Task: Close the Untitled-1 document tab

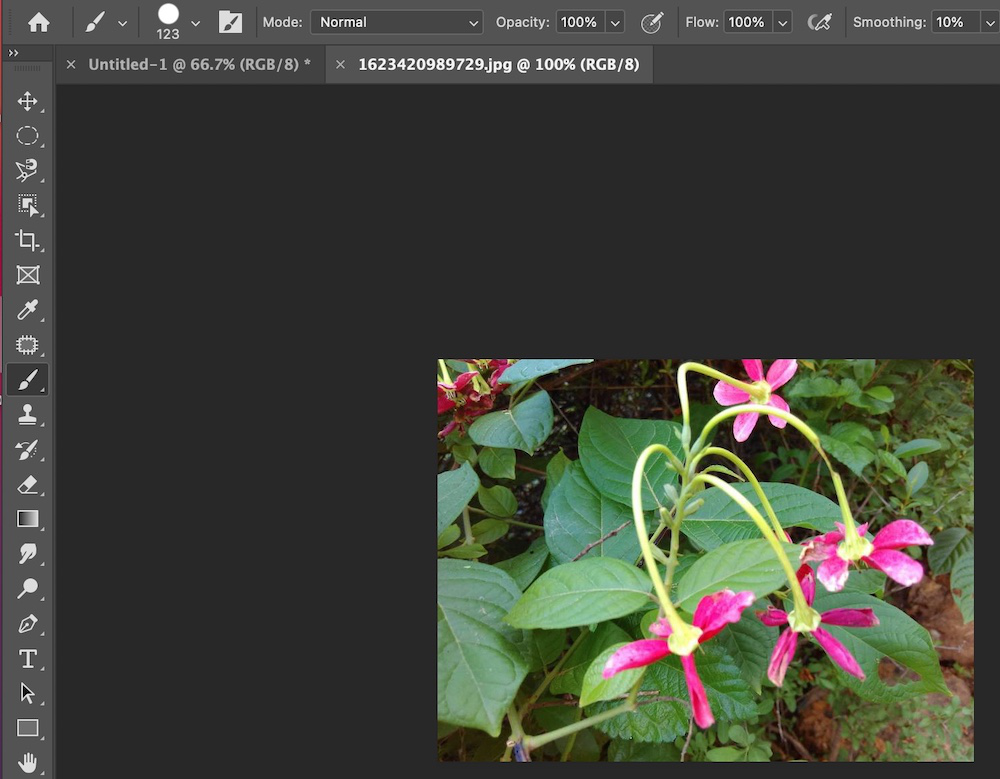Action: click(x=71, y=64)
